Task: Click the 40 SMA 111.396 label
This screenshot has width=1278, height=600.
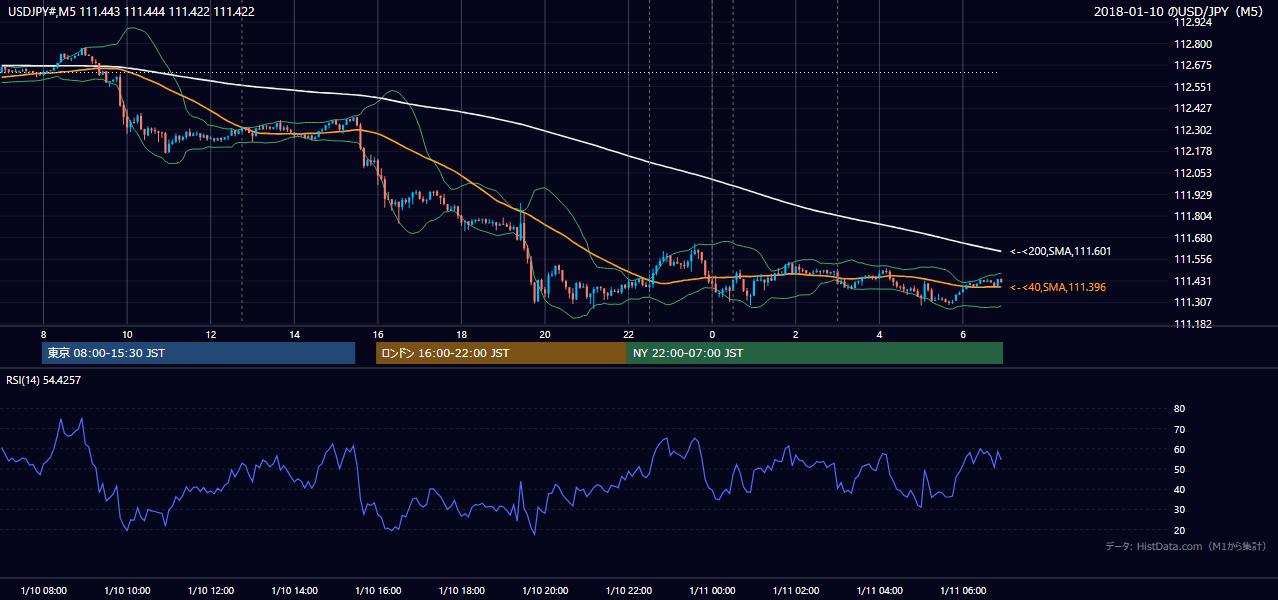Action: (1058, 287)
